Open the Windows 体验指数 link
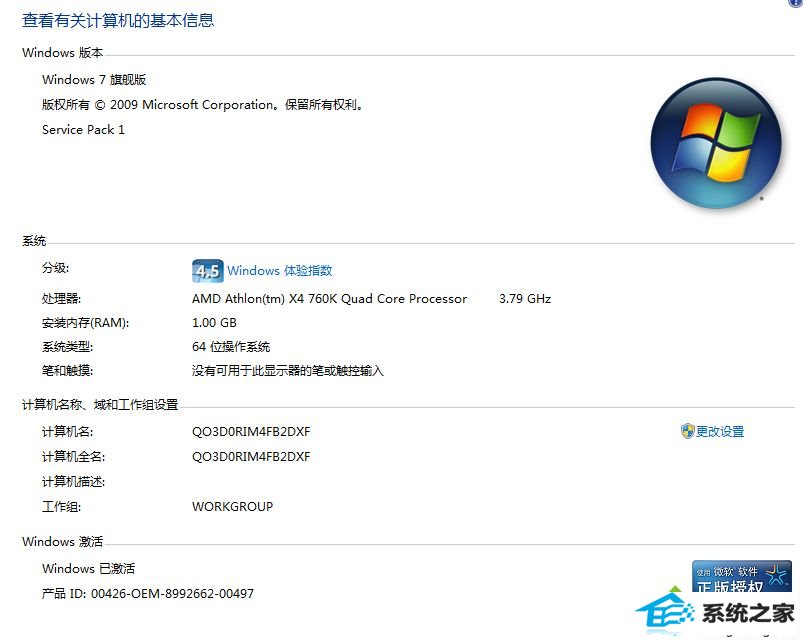 (280, 270)
